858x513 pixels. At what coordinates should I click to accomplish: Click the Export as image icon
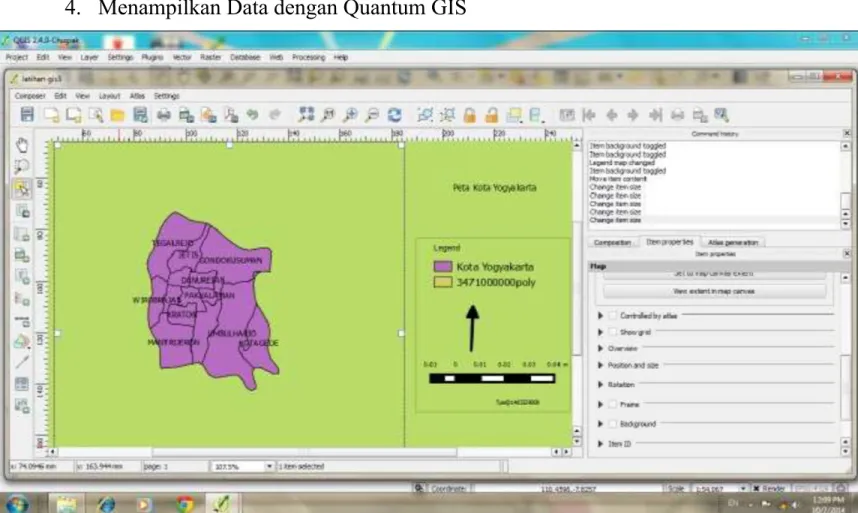186,115
